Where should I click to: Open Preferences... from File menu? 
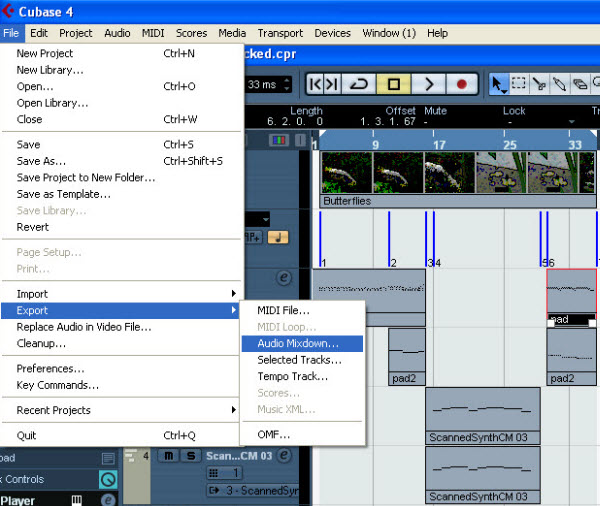[x=120, y=369]
